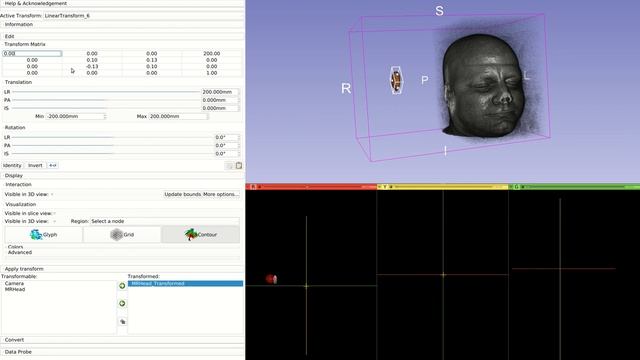Open the Region node selector
This screenshot has height=360, width=640.
(x=164, y=221)
